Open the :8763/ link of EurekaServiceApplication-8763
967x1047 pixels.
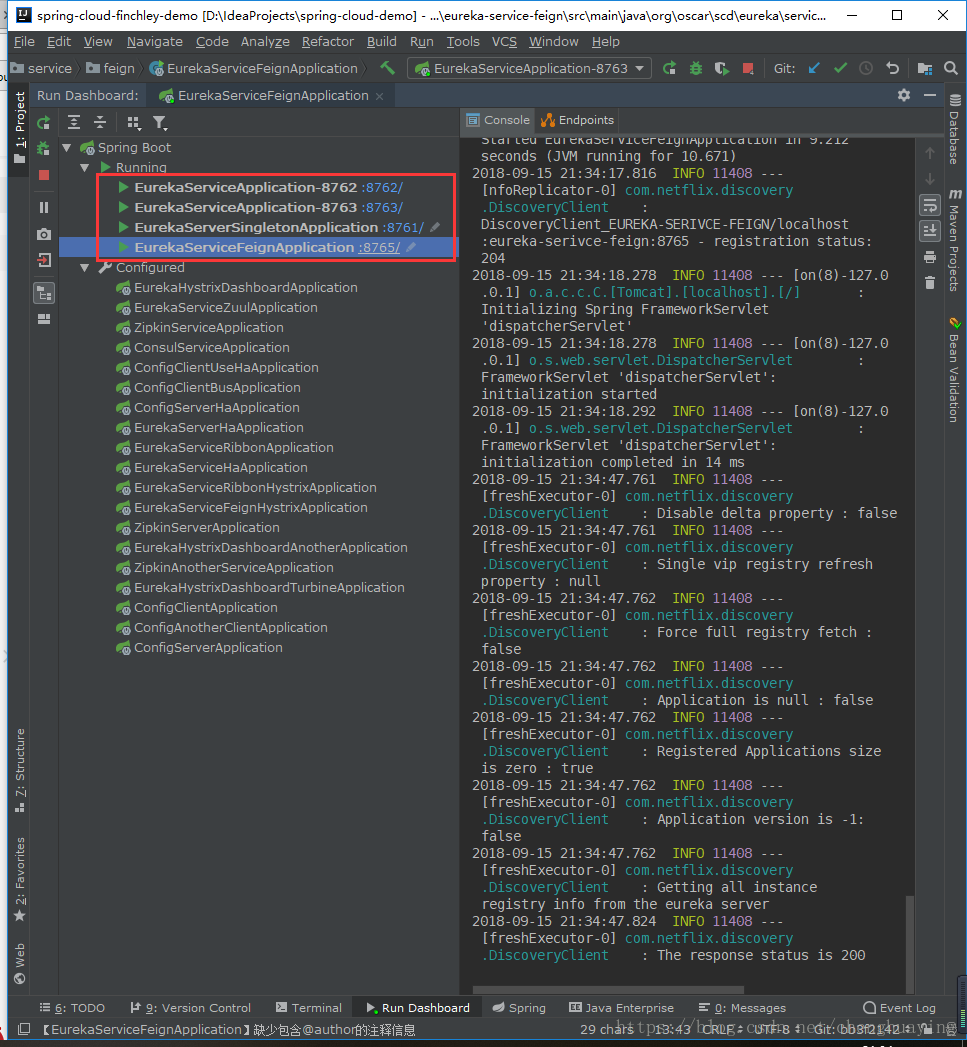pyautogui.click(x=382, y=208)
